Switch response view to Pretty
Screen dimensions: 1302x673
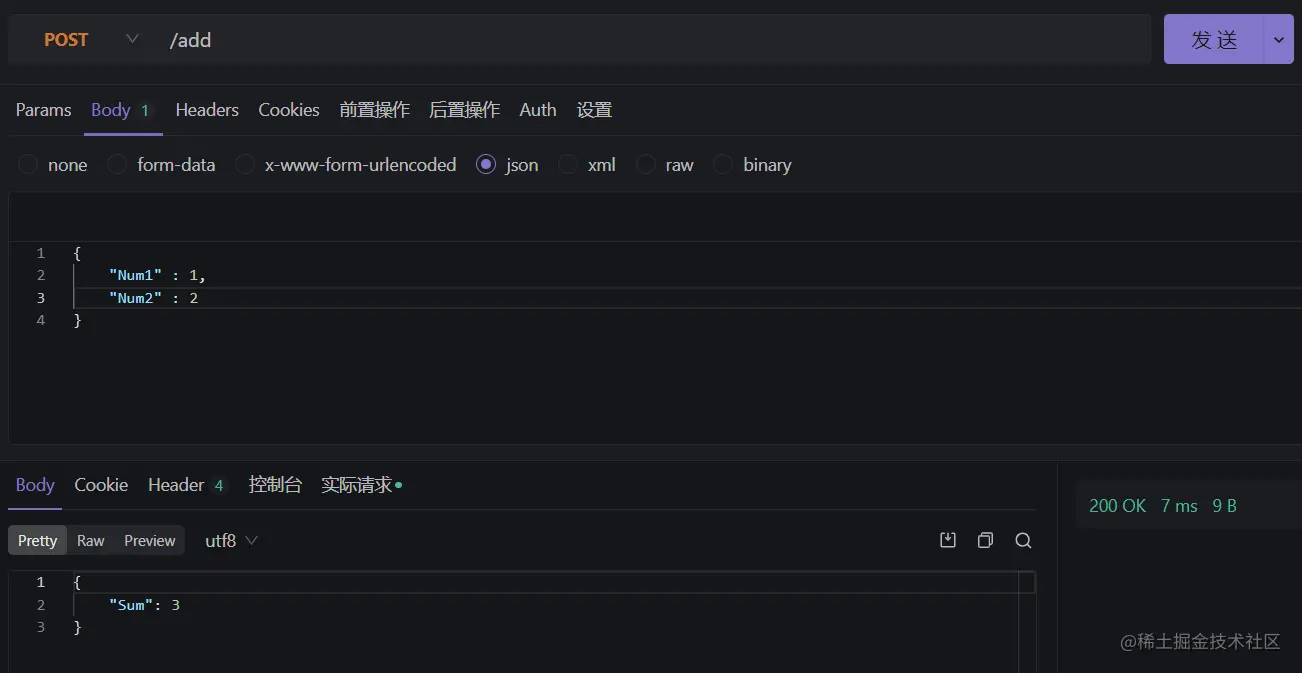(x=38, y=540)
